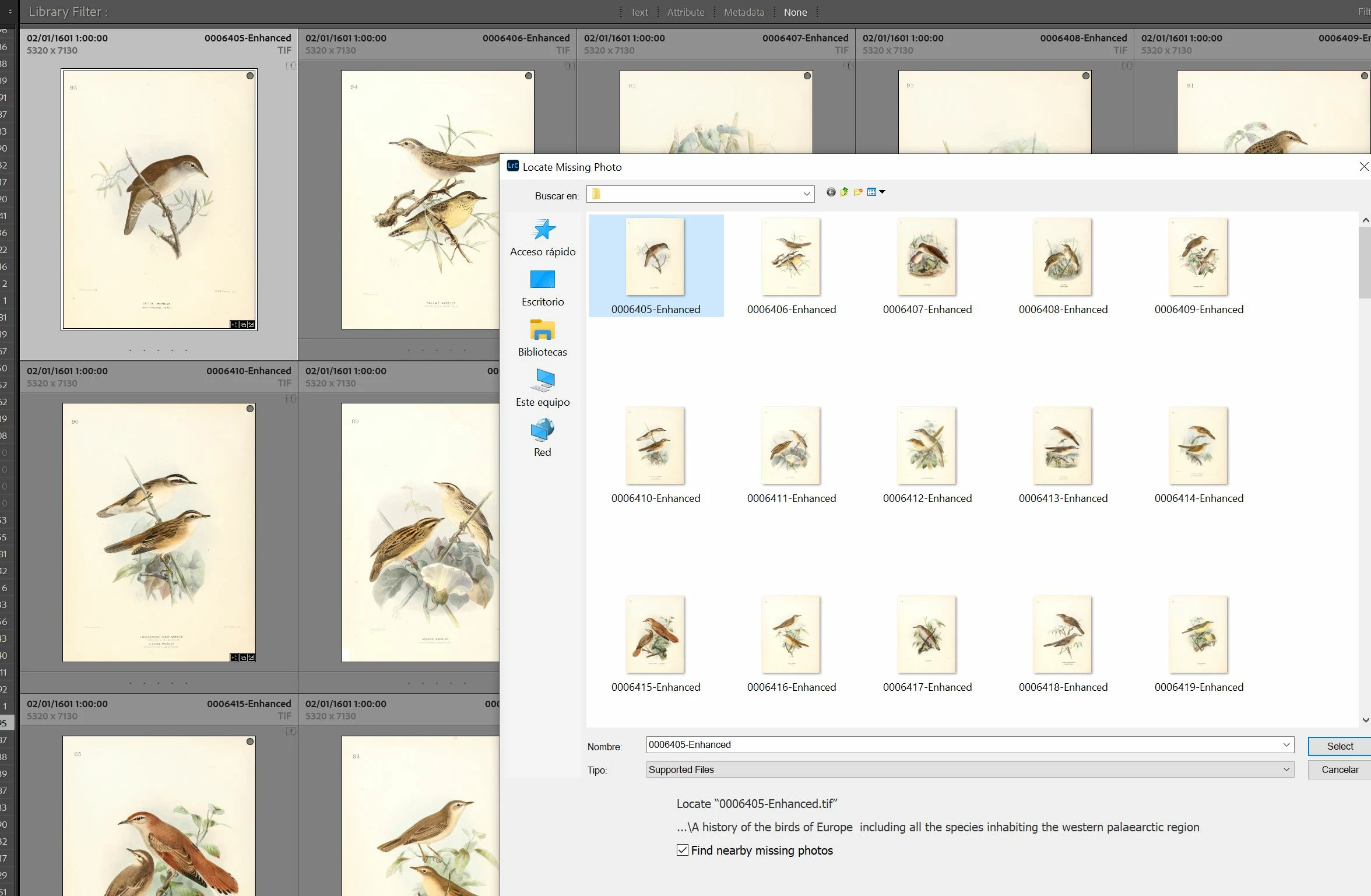This screenshot has height=896, width=1371.
Task: Expand the Nombre filename dropdown
Action: click(x=1286, y=745)
